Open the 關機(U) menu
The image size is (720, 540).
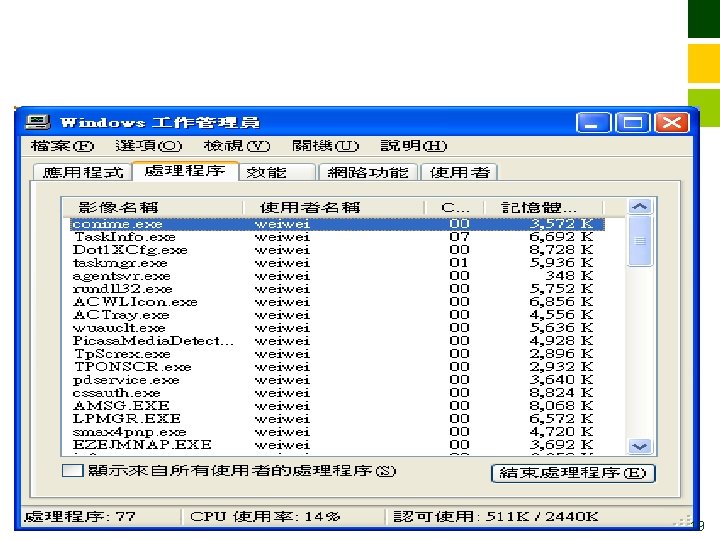point(325,146)
